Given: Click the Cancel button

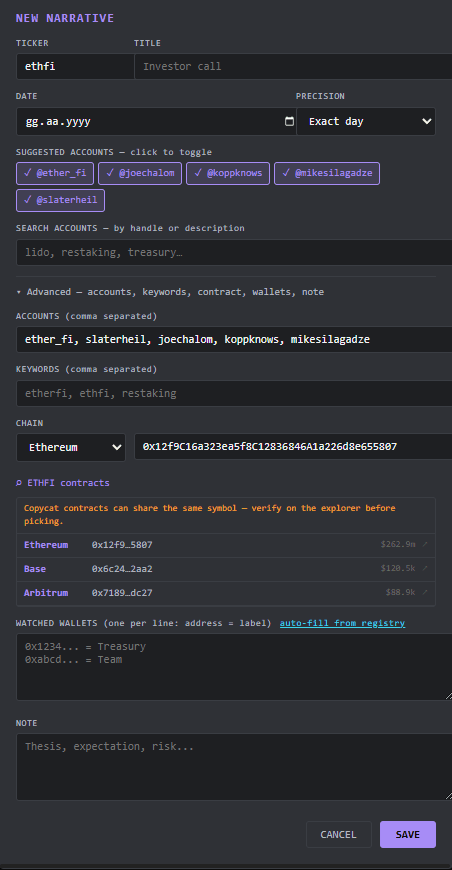Looking at the screenshot, I should click(338, 834).
